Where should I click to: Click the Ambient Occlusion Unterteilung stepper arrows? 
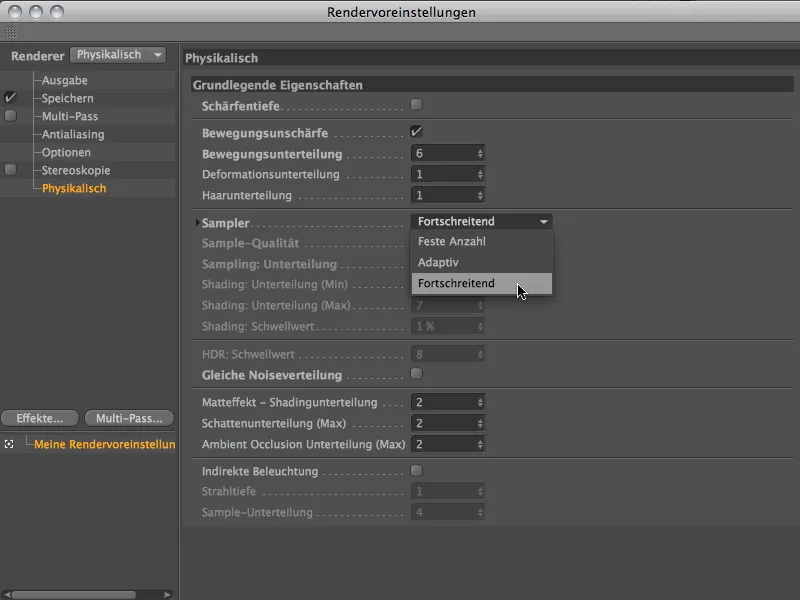[480, 444]
